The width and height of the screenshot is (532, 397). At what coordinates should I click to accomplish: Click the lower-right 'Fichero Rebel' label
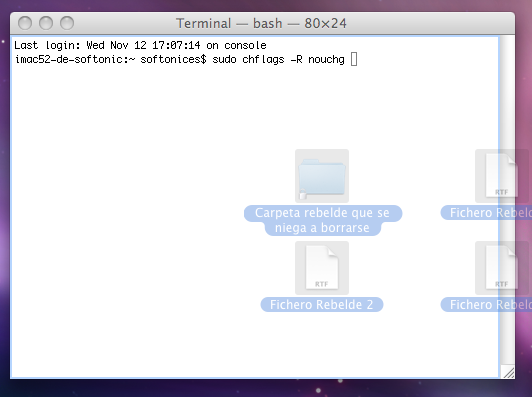coord(486,304)
